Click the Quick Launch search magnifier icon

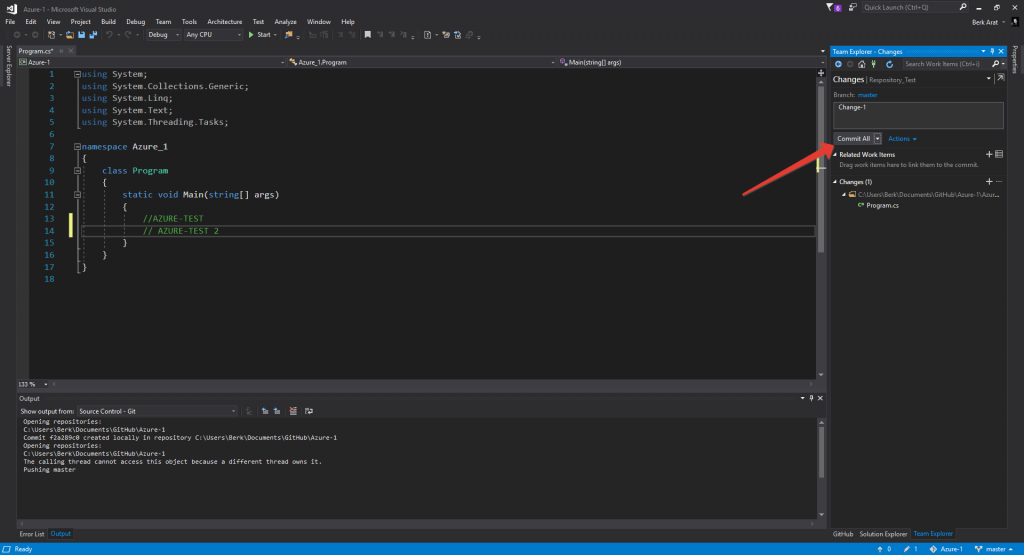point(963,7)
